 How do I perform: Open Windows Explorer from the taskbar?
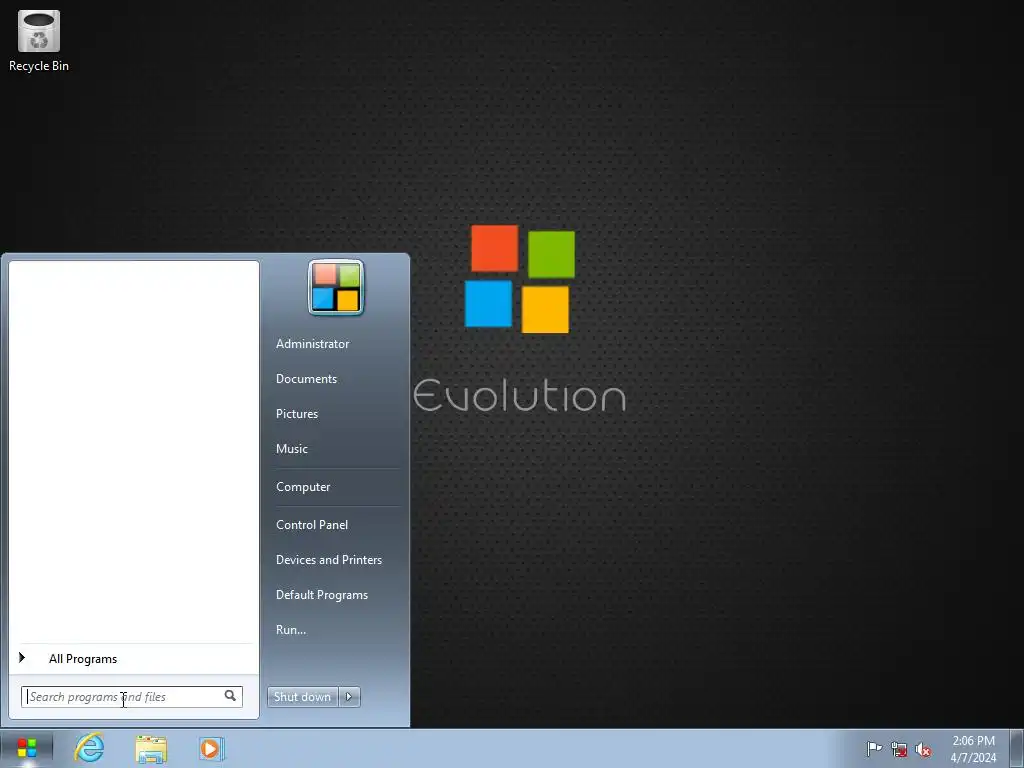point(151,749)
